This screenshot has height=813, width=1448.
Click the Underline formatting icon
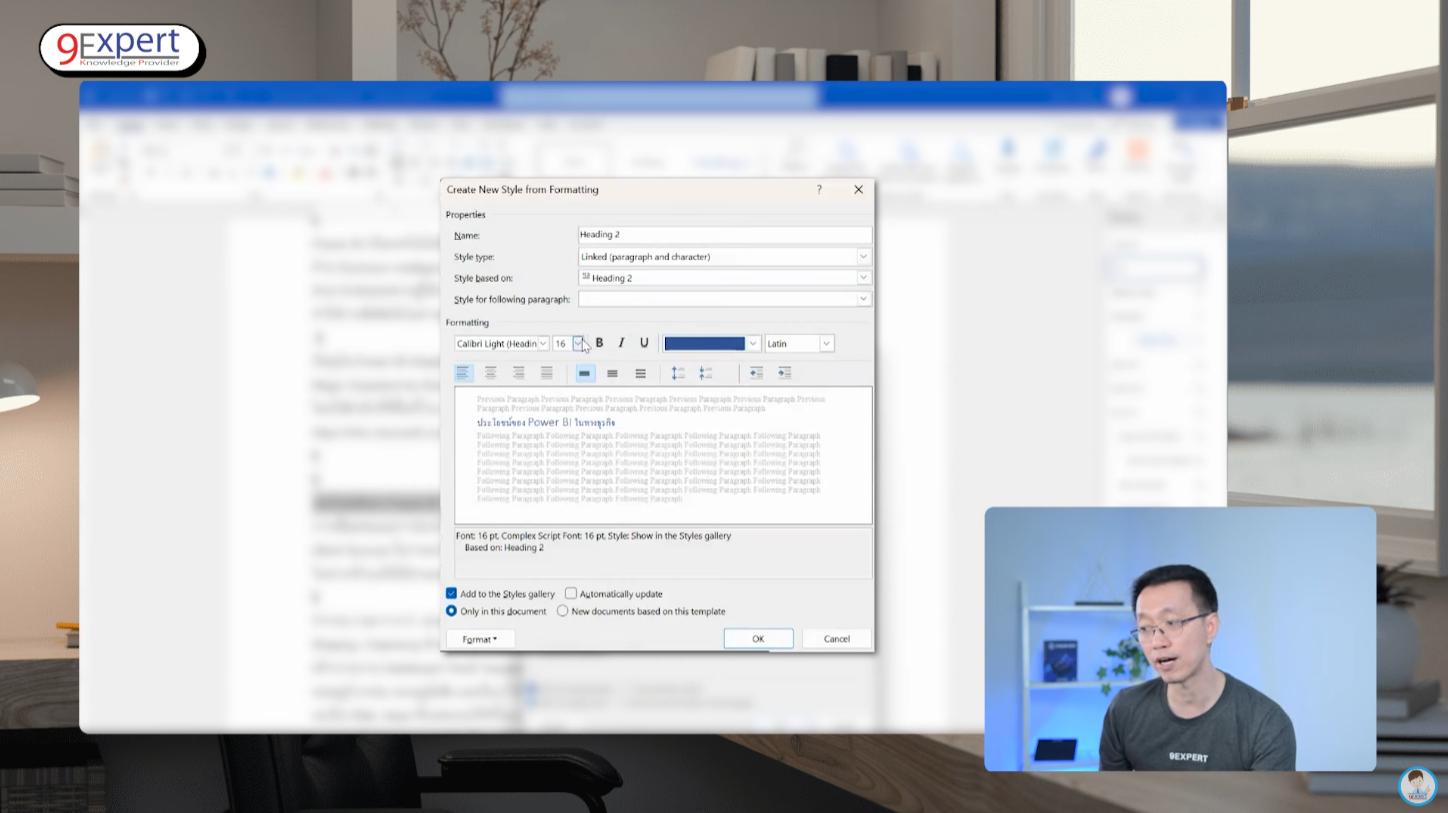pos(644,343)
